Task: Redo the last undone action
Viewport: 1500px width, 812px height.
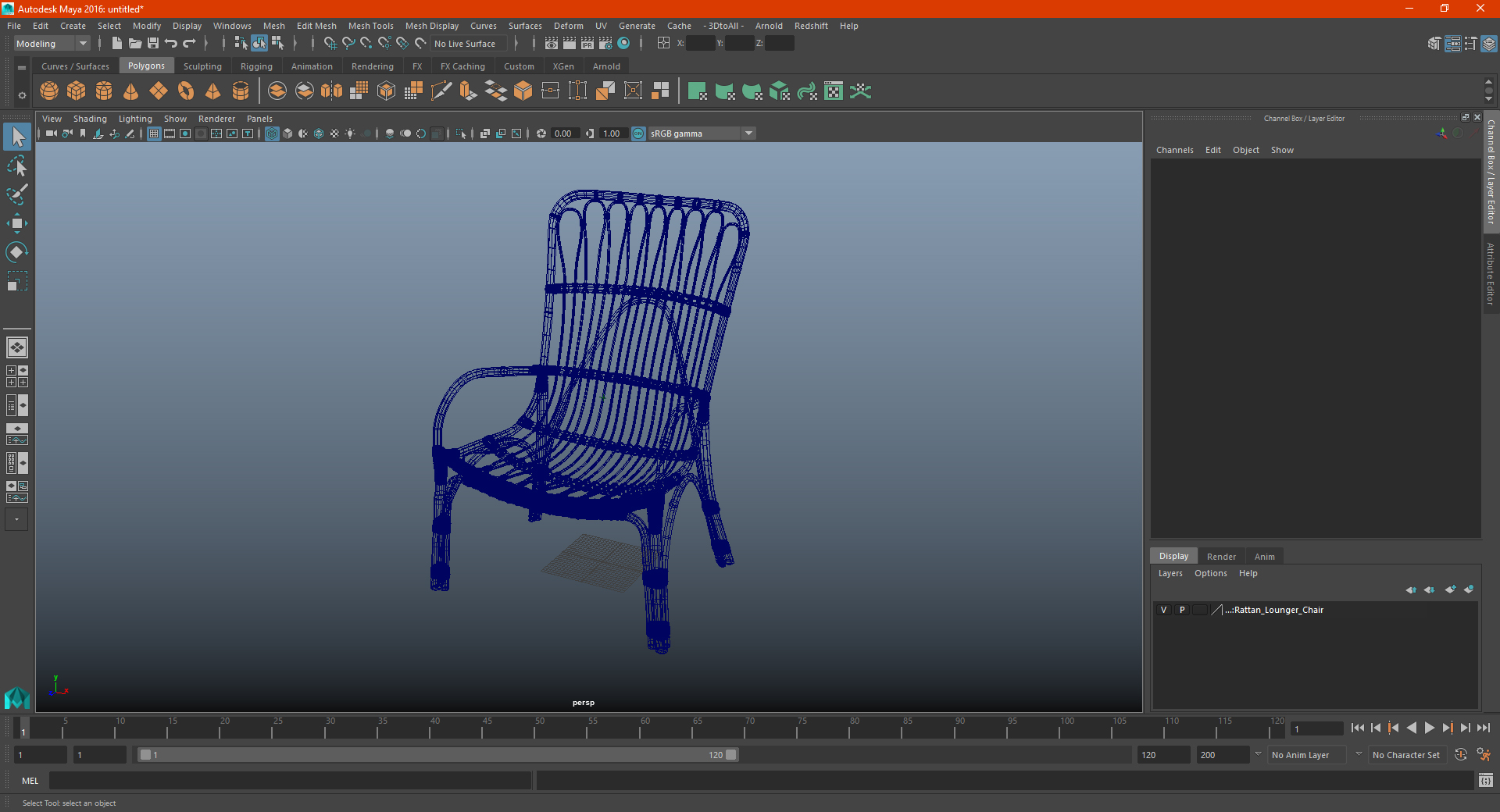Action: pos(189,44)
